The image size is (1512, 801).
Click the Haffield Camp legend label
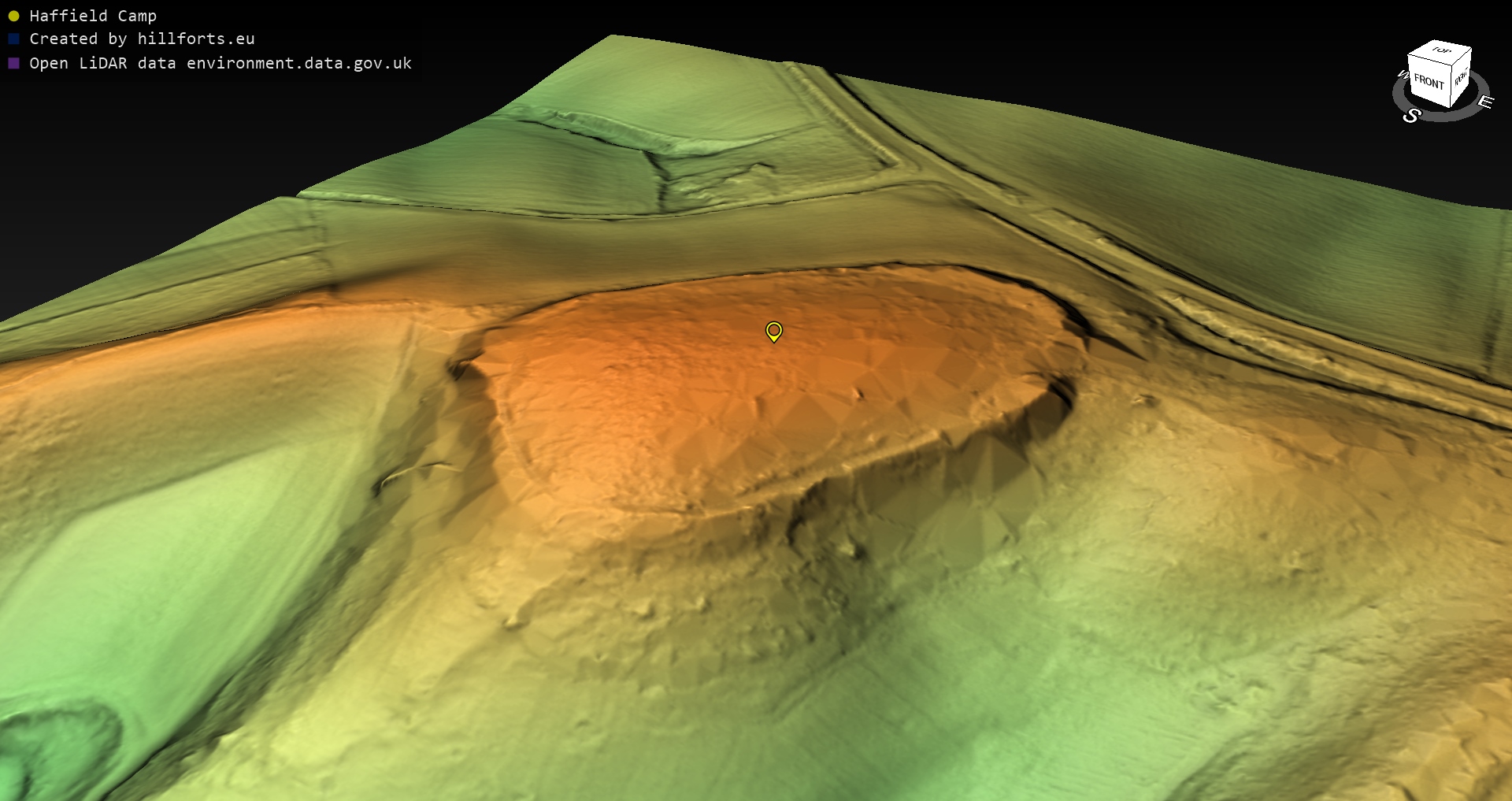[93, 16]
